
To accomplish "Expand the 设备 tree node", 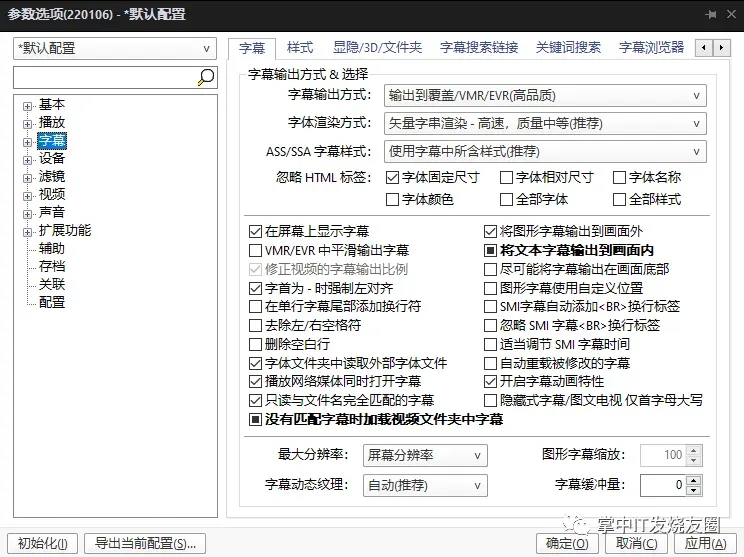I will [28, 160].
